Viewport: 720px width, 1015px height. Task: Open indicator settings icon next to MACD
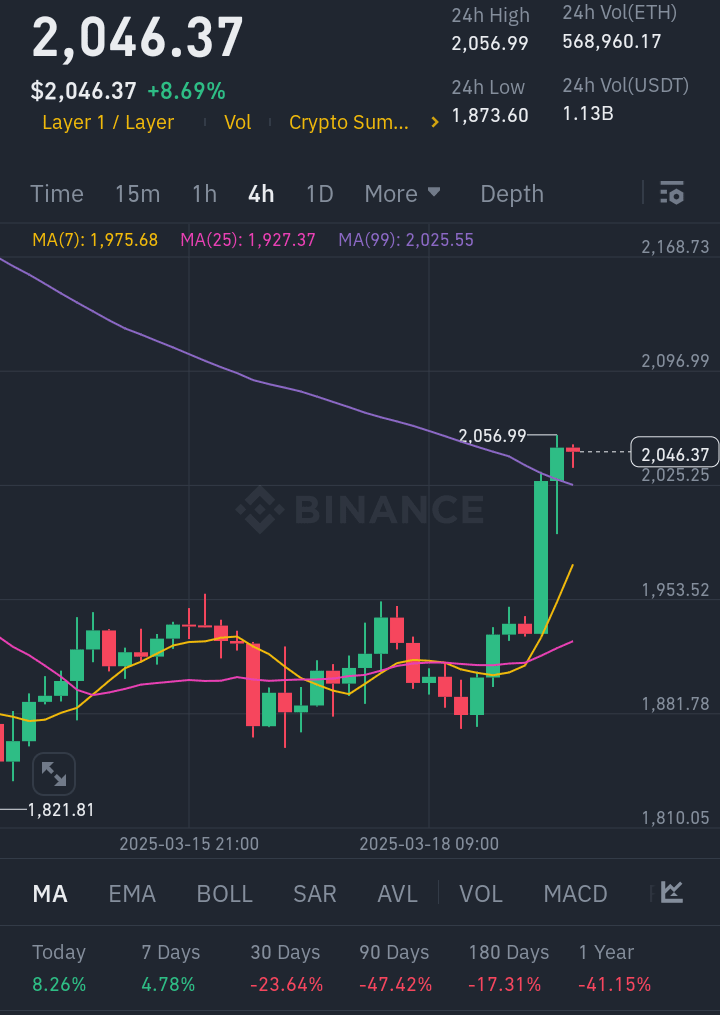(x=672, y=892)
